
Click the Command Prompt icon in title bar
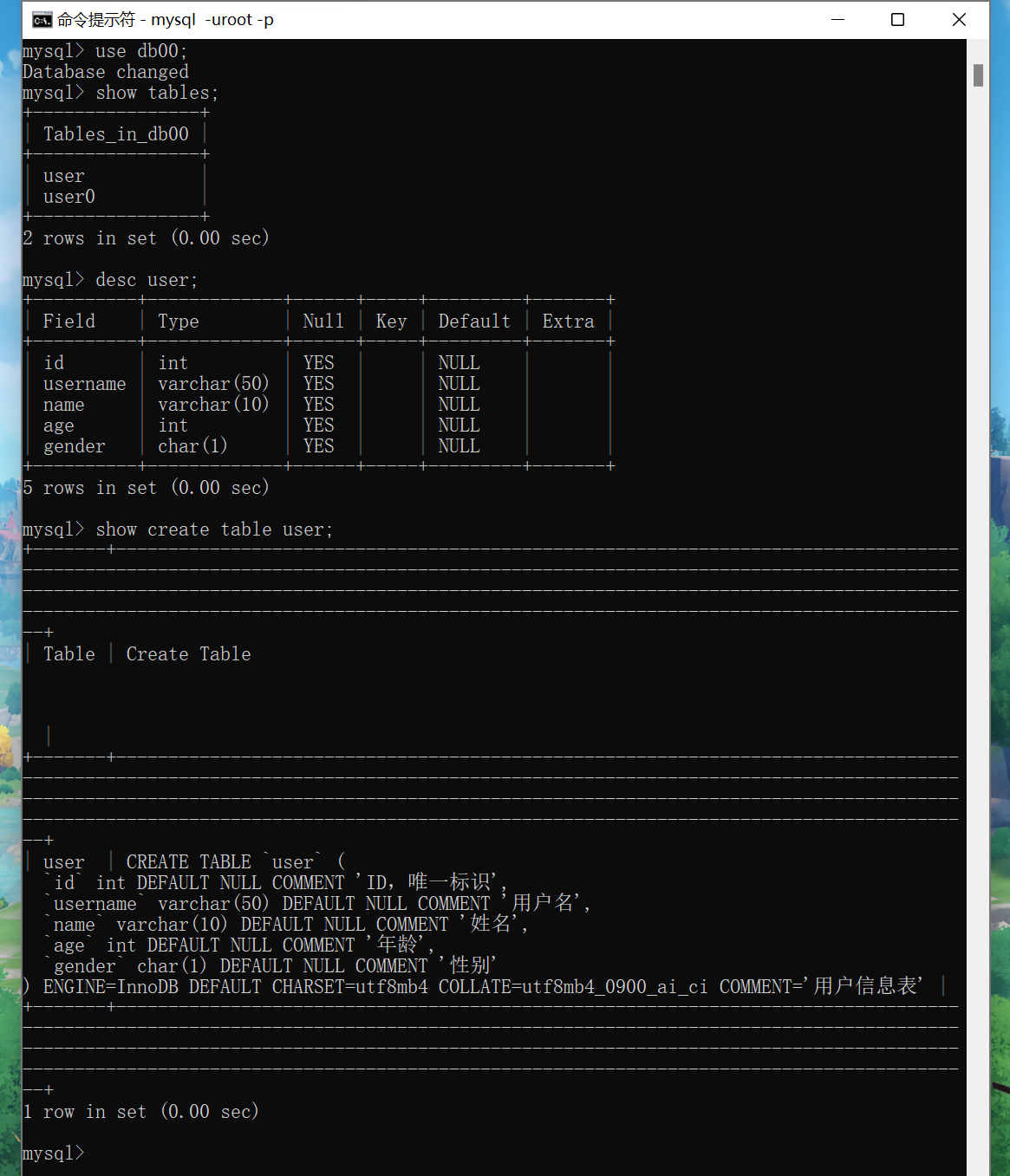[41, 18]
